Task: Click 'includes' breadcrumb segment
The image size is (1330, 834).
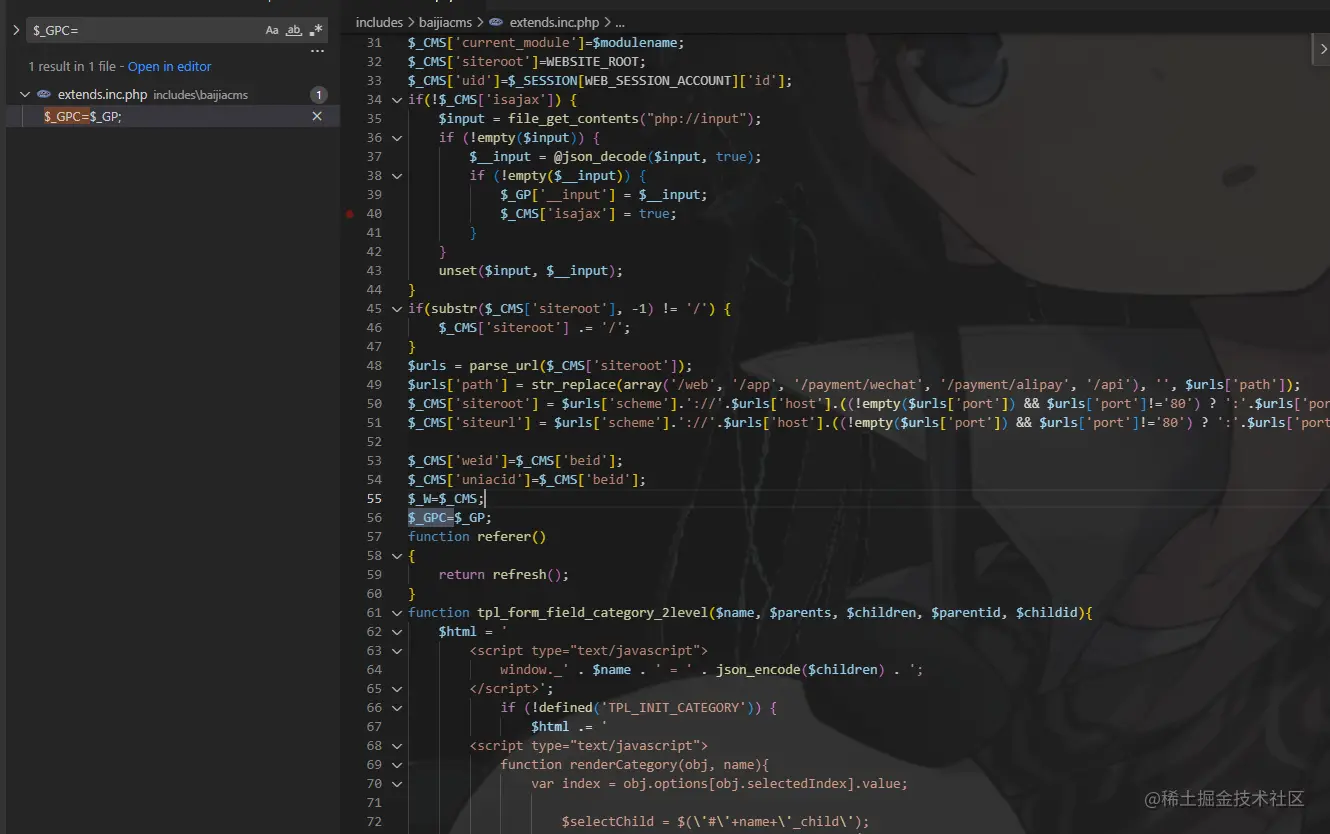Action: pyautogui.click(x=379, y=22)
